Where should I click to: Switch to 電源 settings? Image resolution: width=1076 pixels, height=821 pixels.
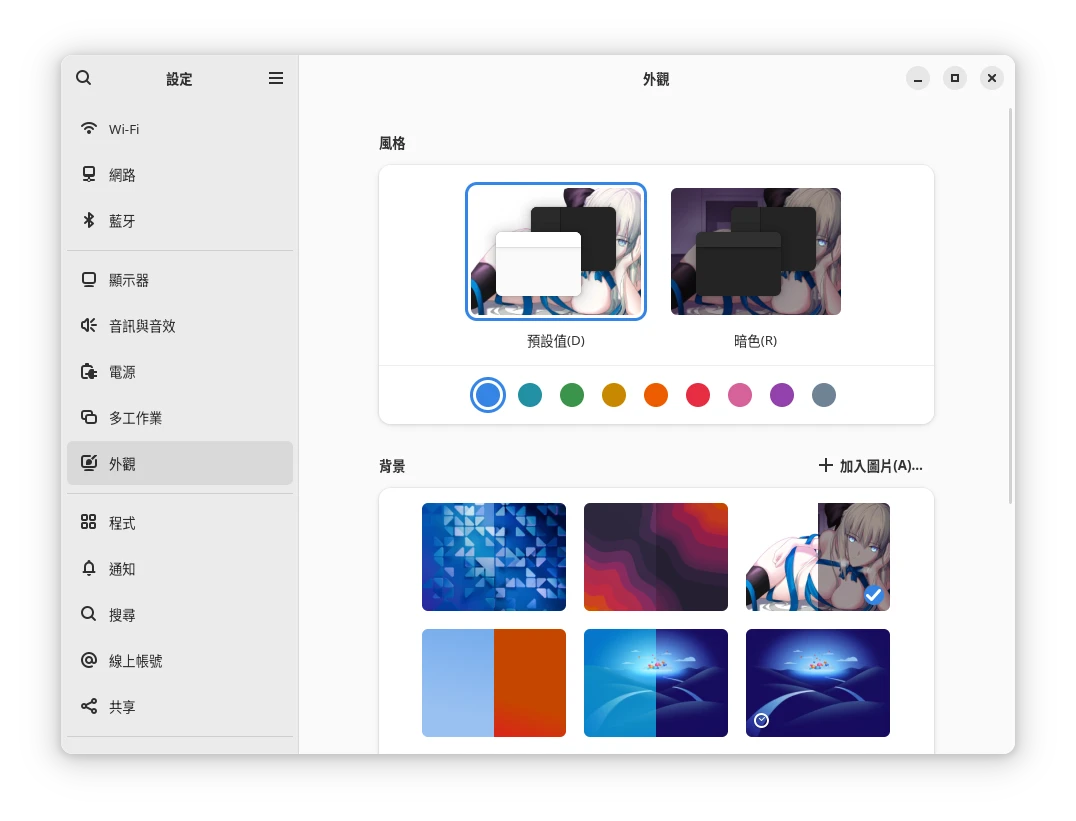click(x=180, y=372)
